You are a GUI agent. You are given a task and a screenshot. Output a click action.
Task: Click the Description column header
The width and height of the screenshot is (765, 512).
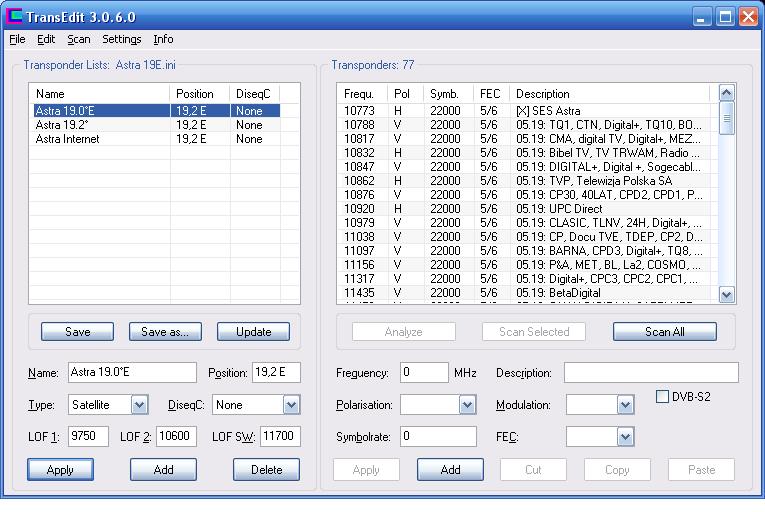(610, 94)
